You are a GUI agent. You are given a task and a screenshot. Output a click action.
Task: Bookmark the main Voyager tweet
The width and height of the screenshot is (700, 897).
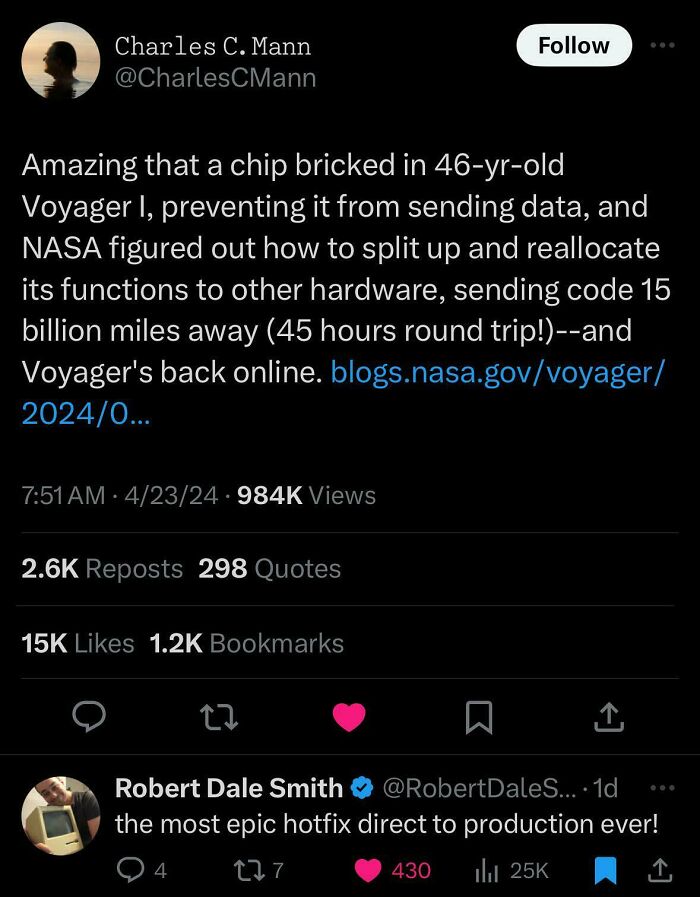tap(479, 716)
